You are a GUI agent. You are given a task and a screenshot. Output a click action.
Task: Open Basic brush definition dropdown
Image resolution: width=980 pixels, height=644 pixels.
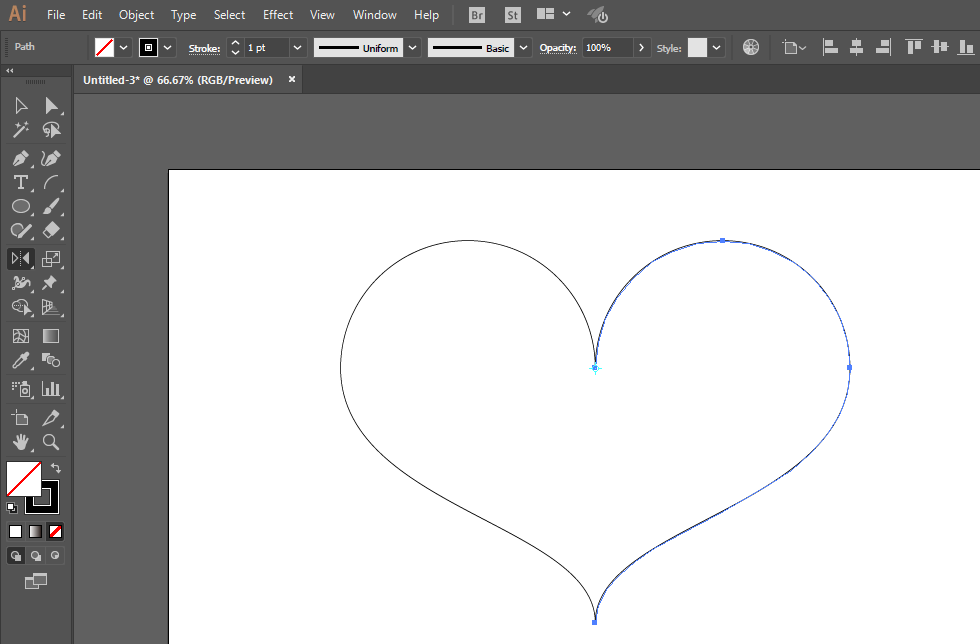(x=523, y=48)
